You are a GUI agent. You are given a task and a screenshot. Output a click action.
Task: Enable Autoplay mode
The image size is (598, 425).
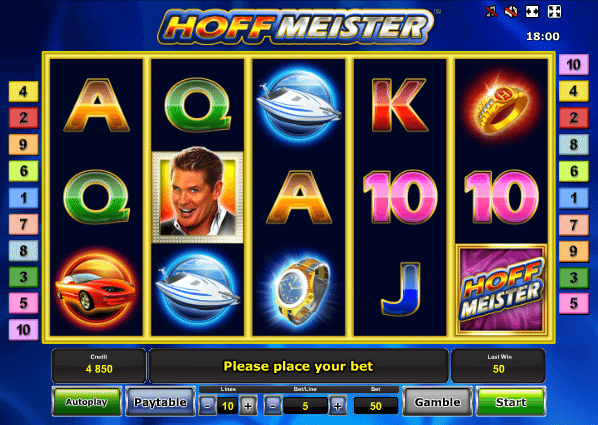[x=87, y=402]
